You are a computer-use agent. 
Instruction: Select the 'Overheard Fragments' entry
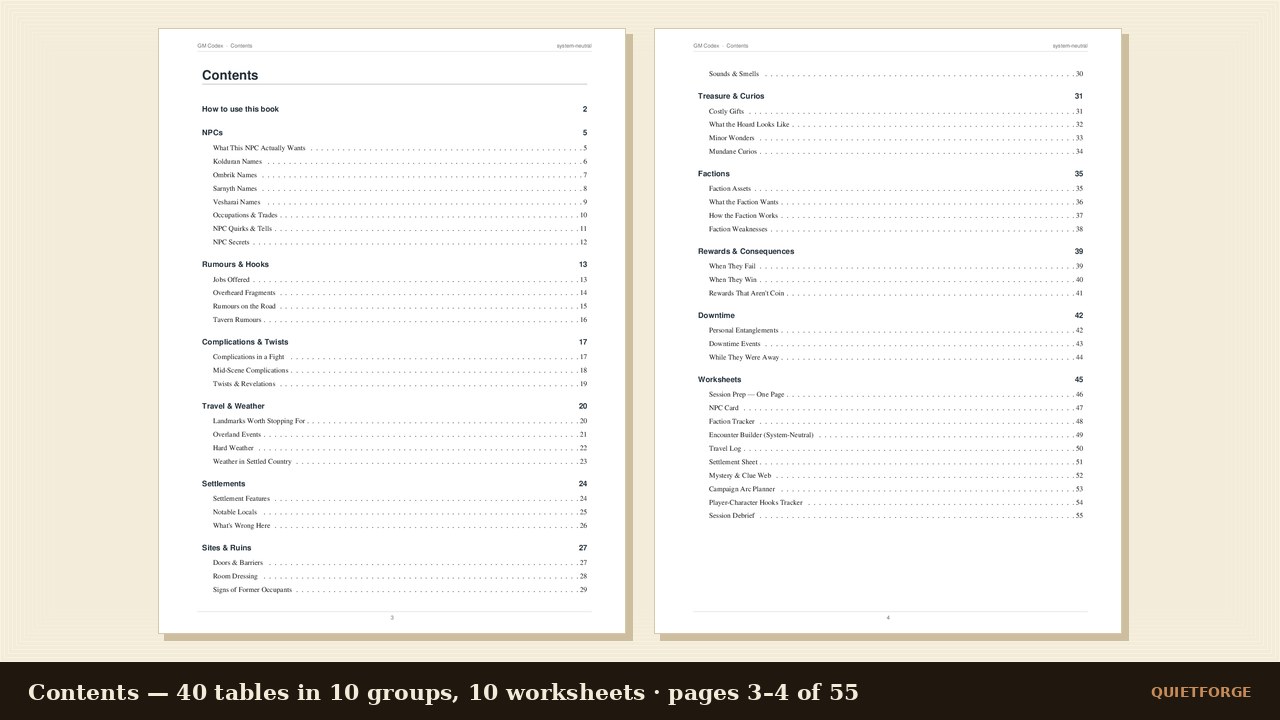[x=400, y=293]
